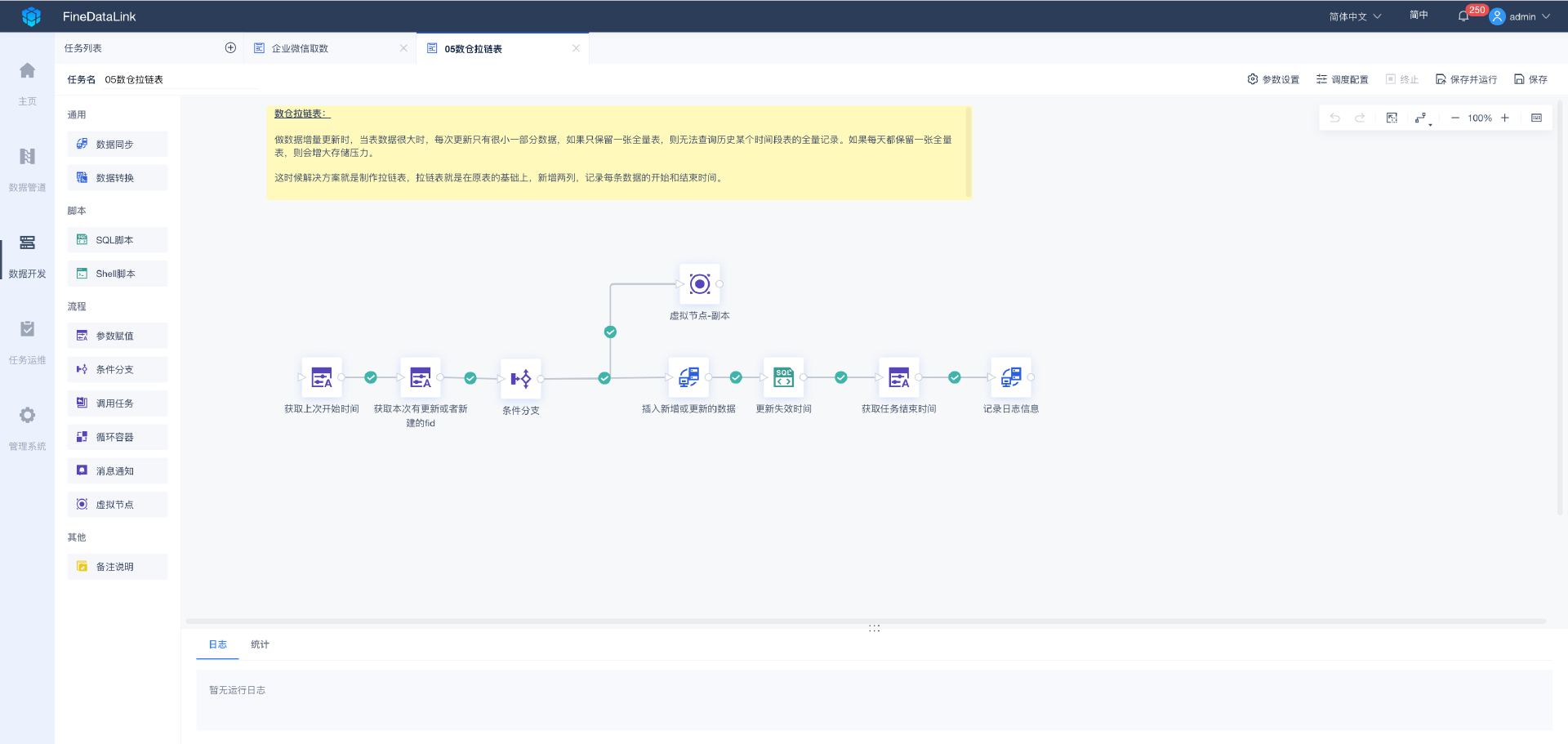Screen dimensions: 1568x744
Task: Select the 更新失效时间 SQL node on the canvas
Action: pyautogui.click(x=784, y=377)
